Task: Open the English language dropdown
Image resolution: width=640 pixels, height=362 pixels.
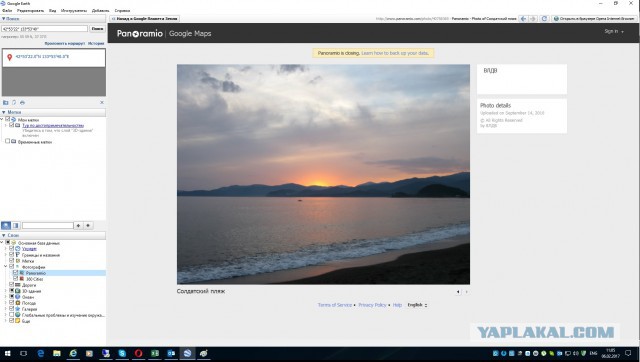Action: [x=417, y=305]
